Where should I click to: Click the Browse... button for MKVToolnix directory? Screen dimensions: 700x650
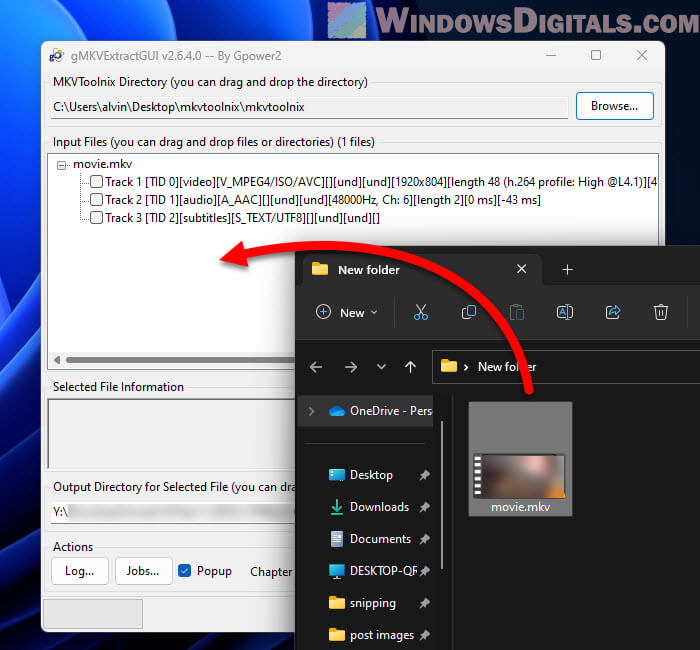[614, 106]
